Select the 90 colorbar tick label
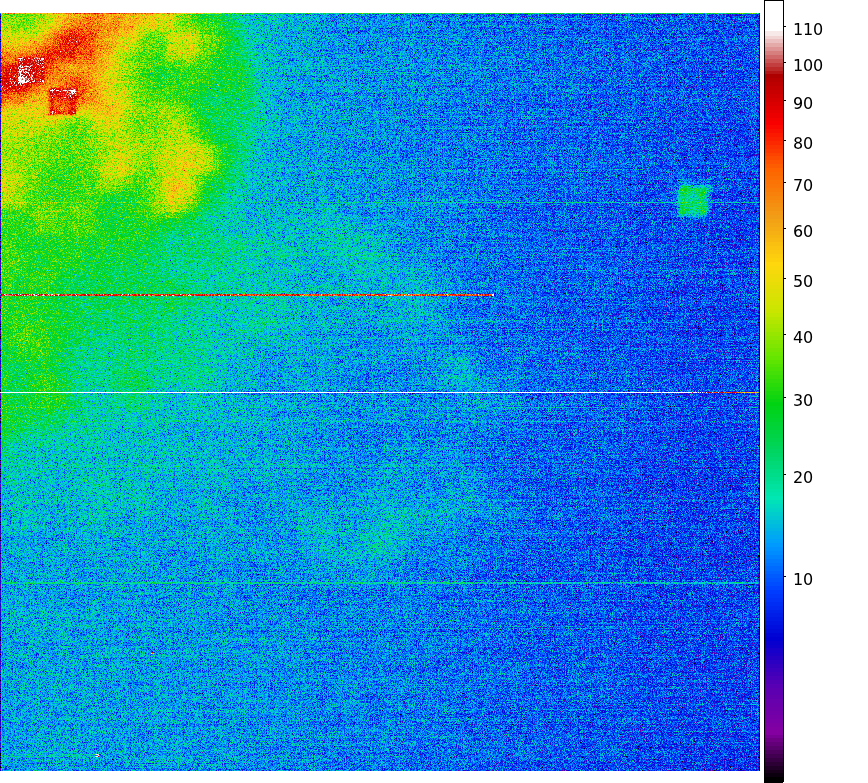The height and width of the screenshot is (783, 868). (803, 104)
